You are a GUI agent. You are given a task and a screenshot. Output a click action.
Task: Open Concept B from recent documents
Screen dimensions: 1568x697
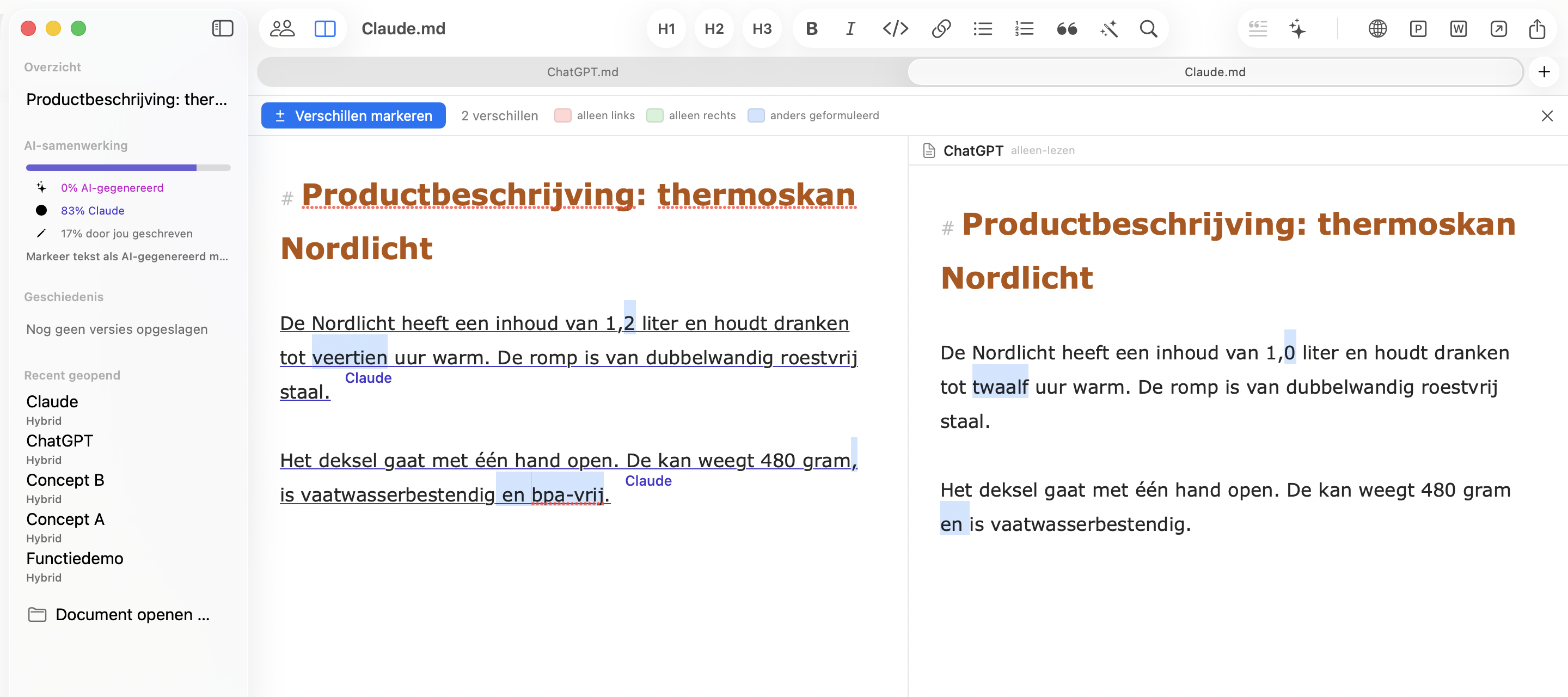point(65,480)
